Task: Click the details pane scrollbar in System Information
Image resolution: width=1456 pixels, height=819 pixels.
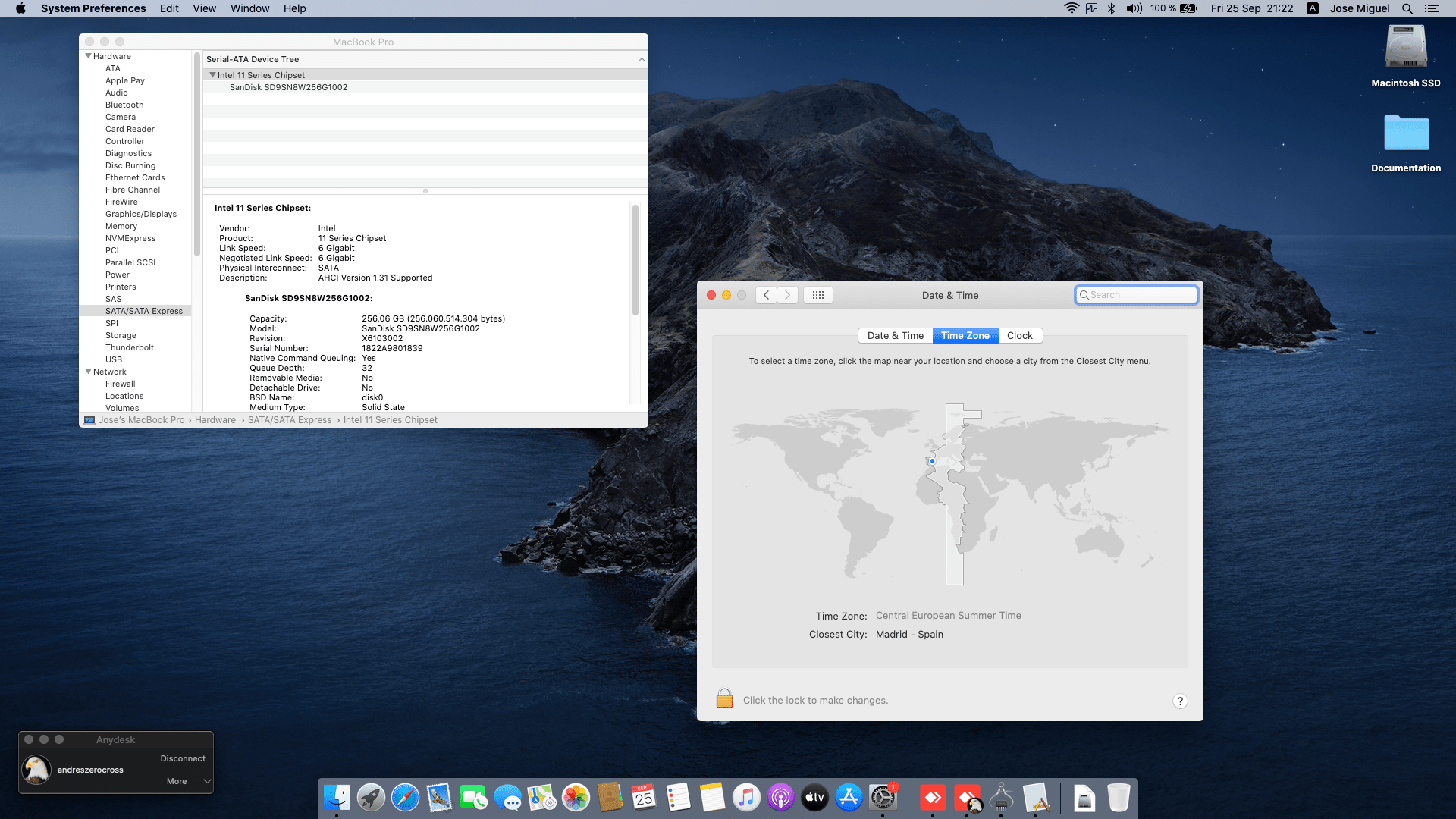Action: coord(635,259)
